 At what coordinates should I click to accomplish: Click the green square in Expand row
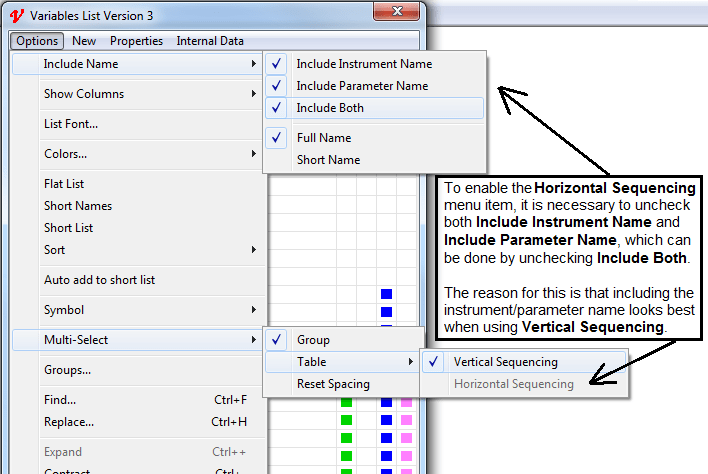point(346,456)
